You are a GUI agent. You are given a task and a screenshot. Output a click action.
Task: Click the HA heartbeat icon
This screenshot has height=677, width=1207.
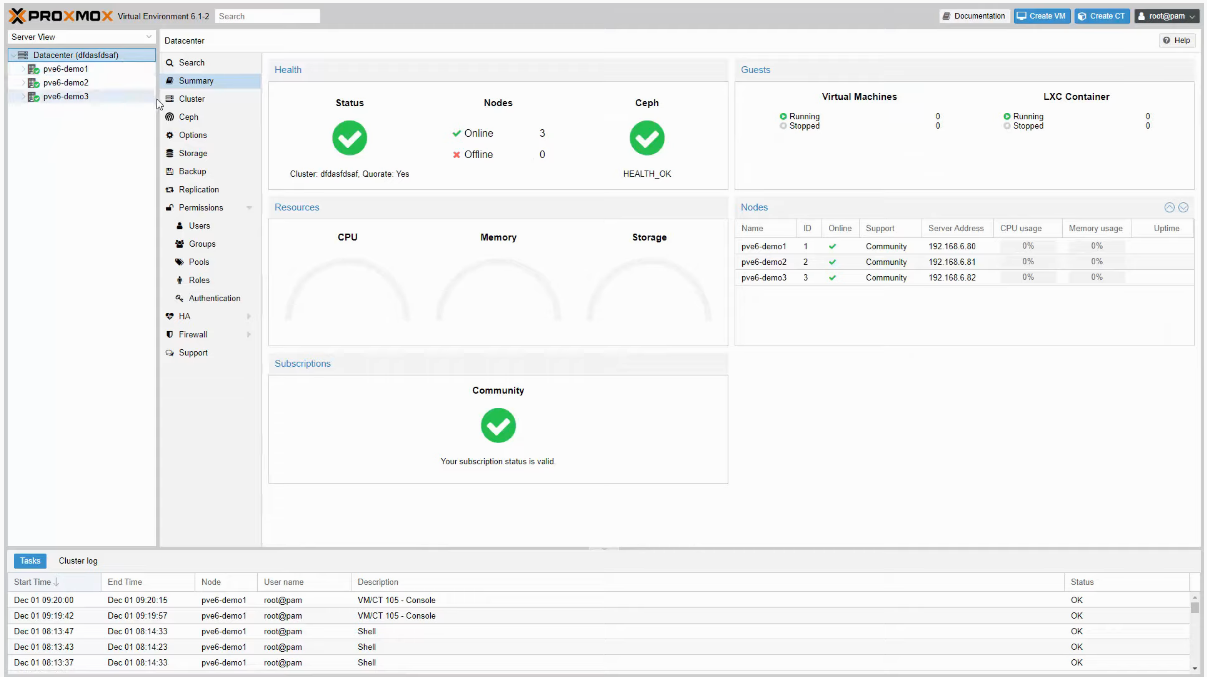(x=170, y=316)
